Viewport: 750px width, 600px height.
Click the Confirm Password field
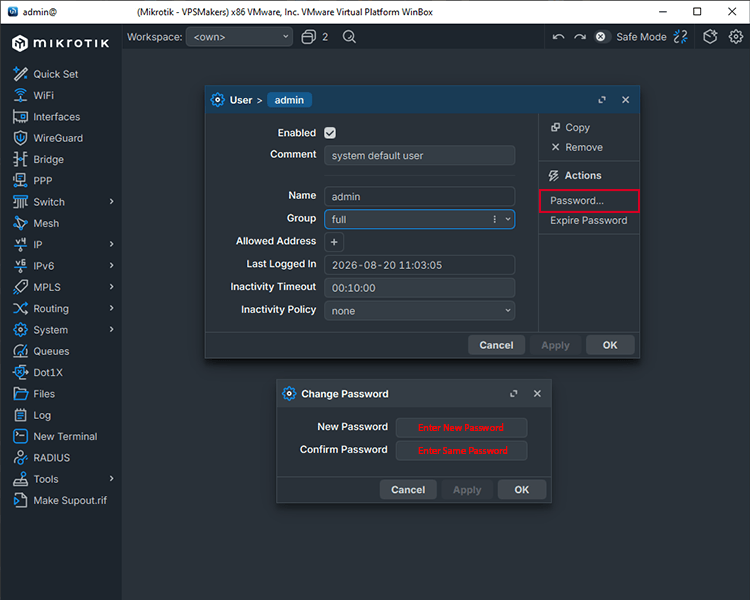click(x=462, y=451)
